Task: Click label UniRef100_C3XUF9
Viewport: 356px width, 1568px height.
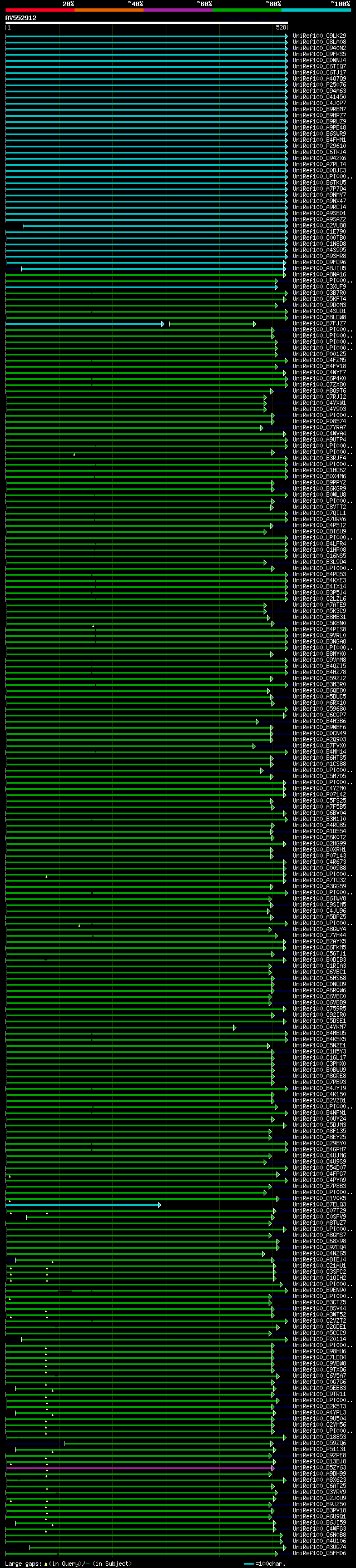Action: coord(319,286)
